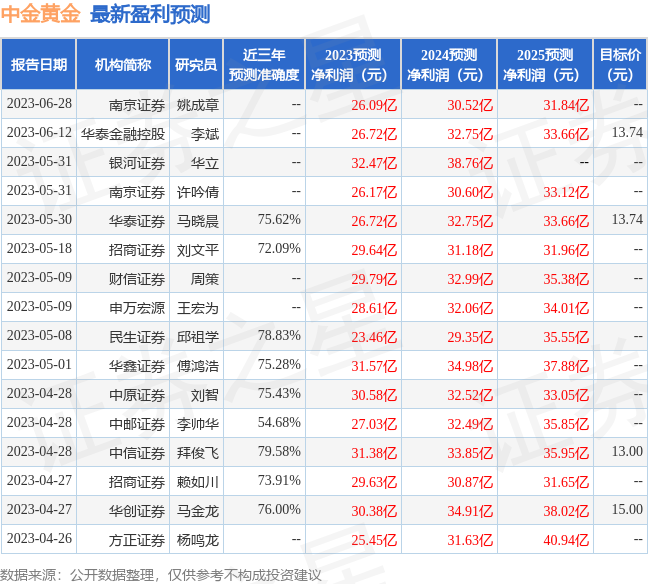Click researcher 刘智
The height and width of the screenshot is (584, 648).
(x=205, y=395)
